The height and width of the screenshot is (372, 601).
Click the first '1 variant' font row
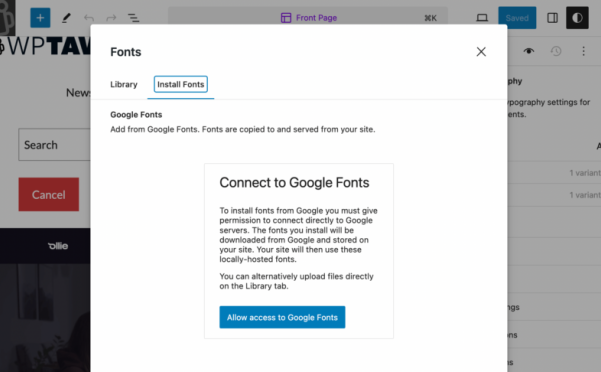[x=554, y=173]
